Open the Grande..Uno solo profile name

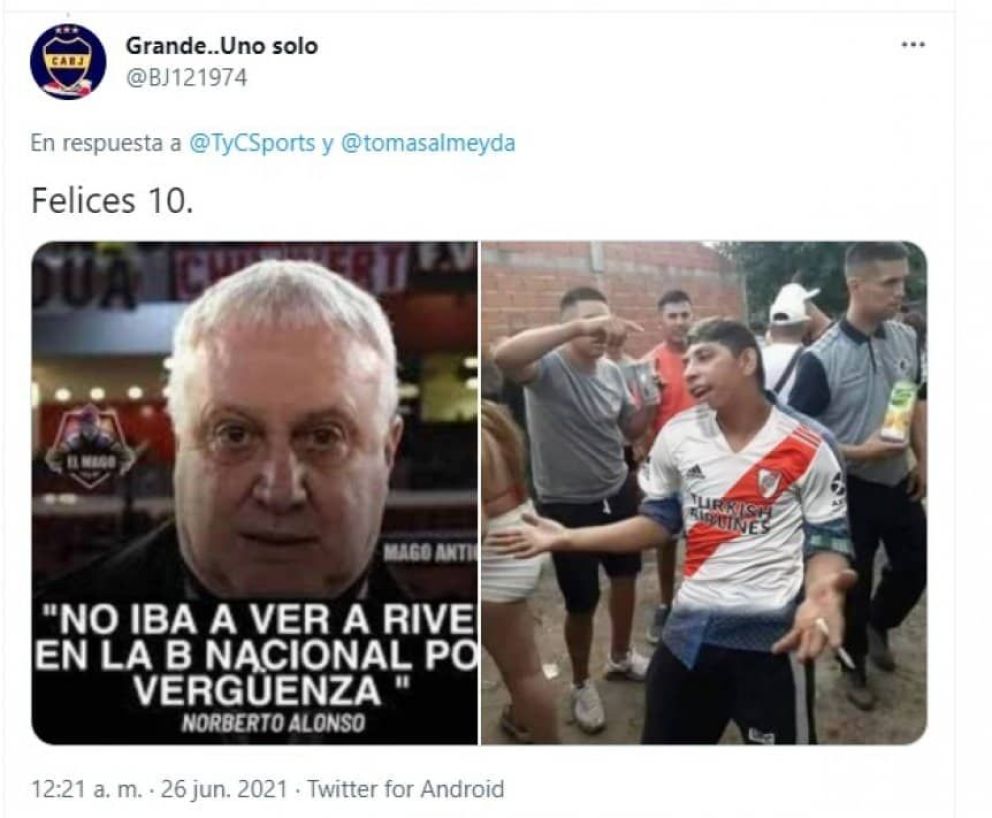221,46
